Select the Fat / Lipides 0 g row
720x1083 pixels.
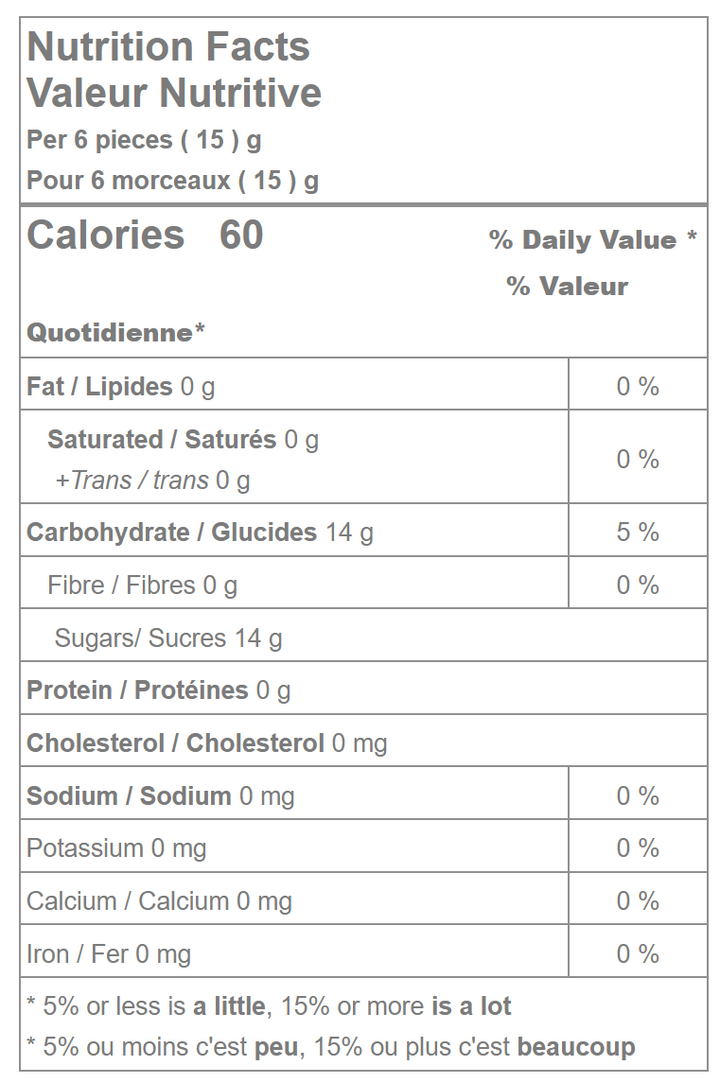click(121, 387)
